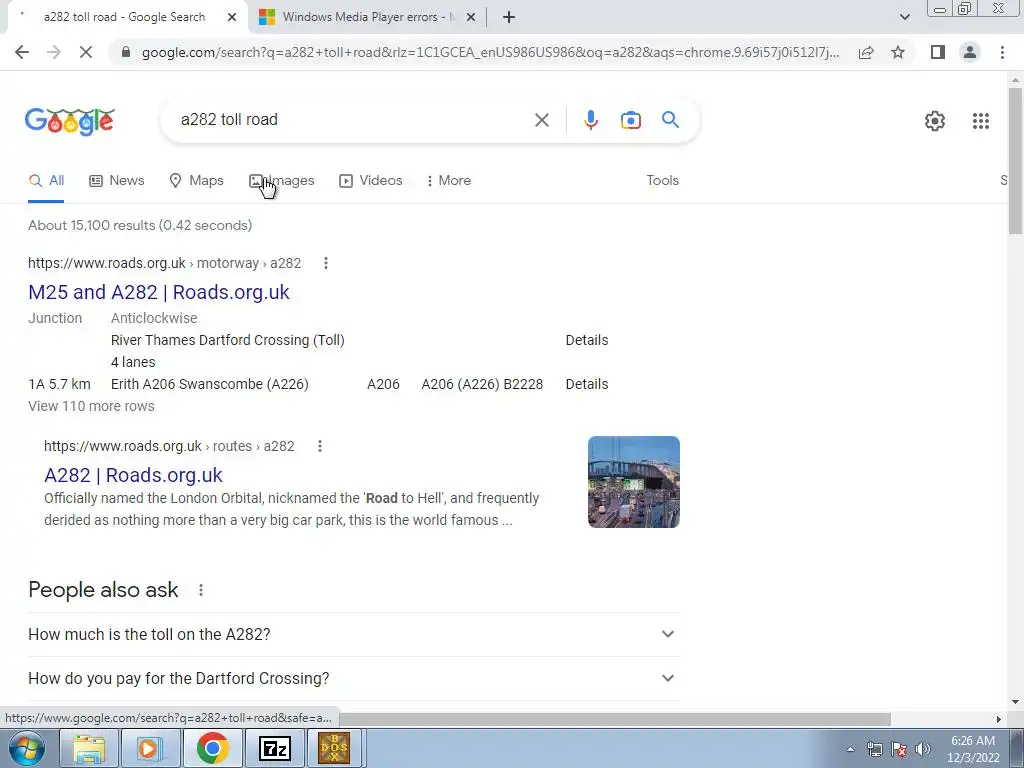Start voice search with the microphone icon
1024x768 pixels.
(590, 120)
